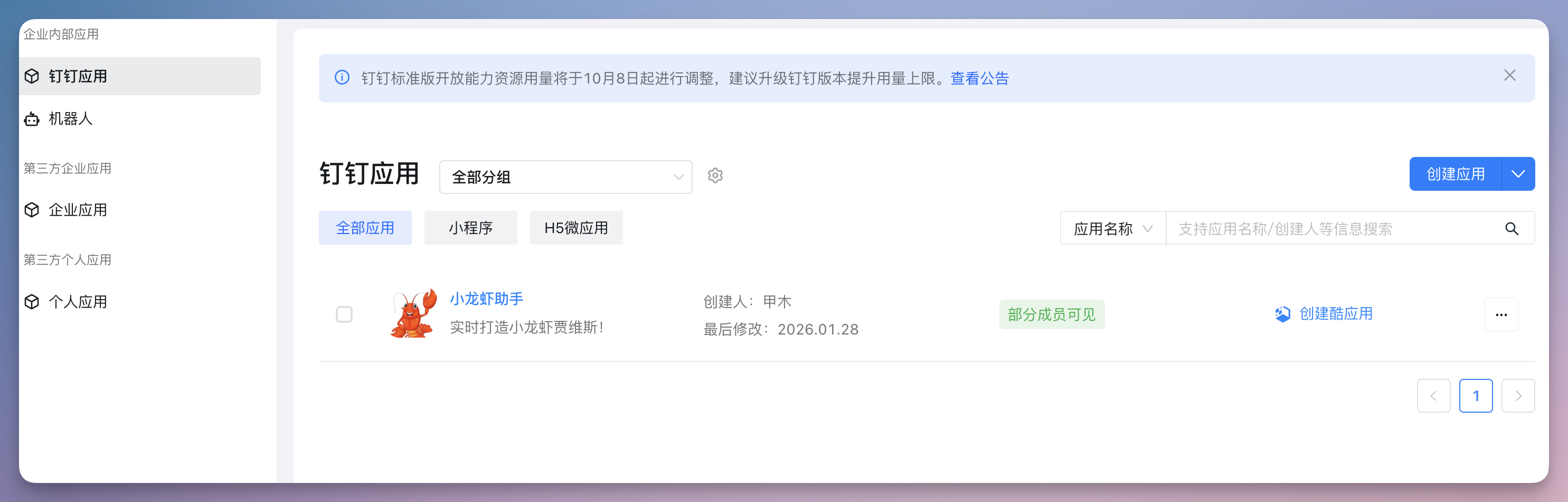Click the search magnifier icon
1568x502 pixels.
click(x=1512, y=228)
